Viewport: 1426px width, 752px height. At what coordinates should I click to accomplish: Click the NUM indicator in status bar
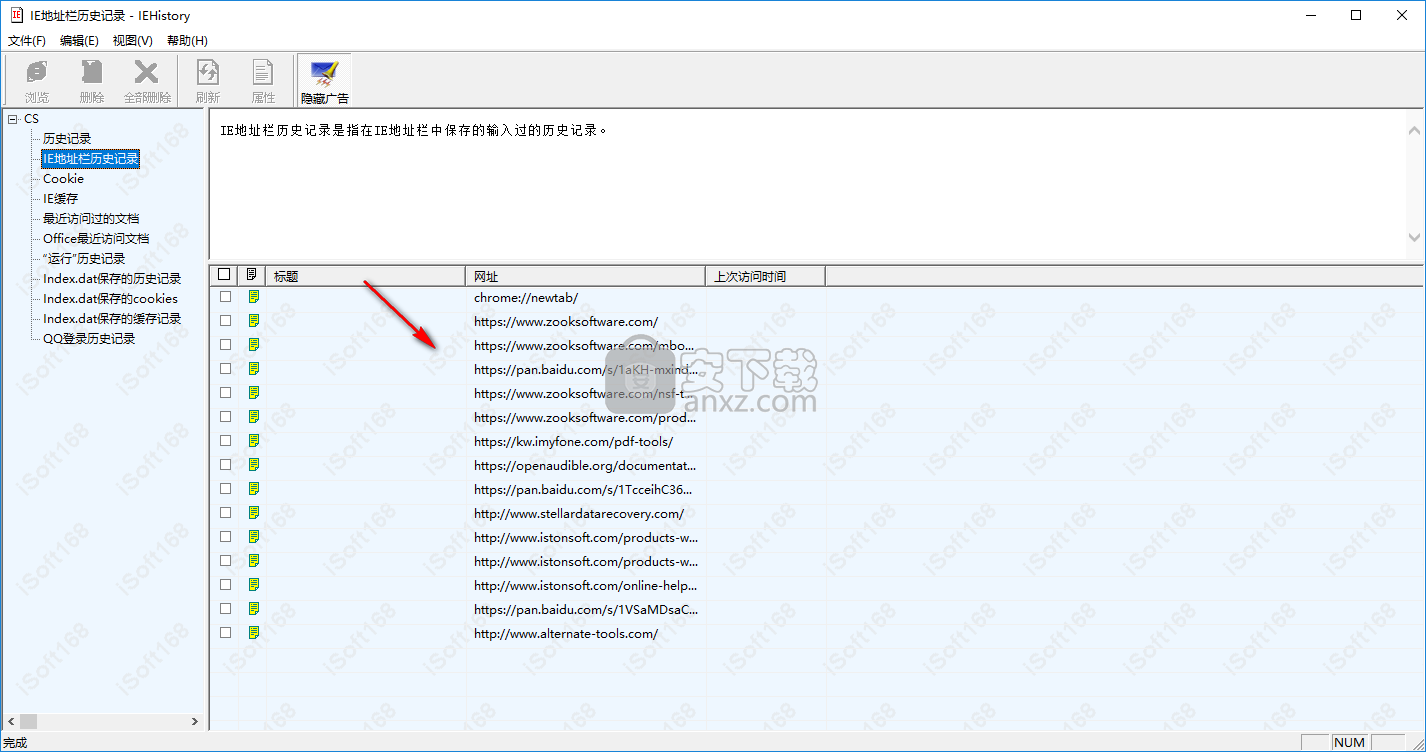1349,742
